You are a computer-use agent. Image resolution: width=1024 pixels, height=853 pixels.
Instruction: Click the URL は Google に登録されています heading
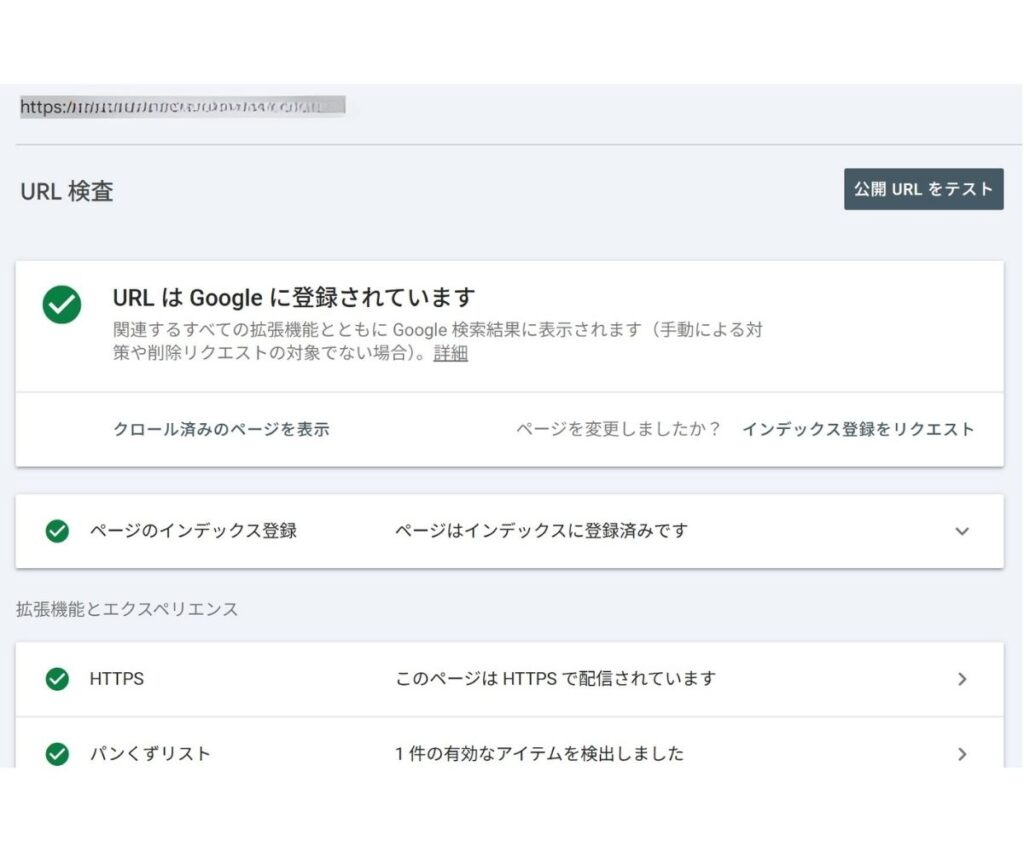(294, 297)
